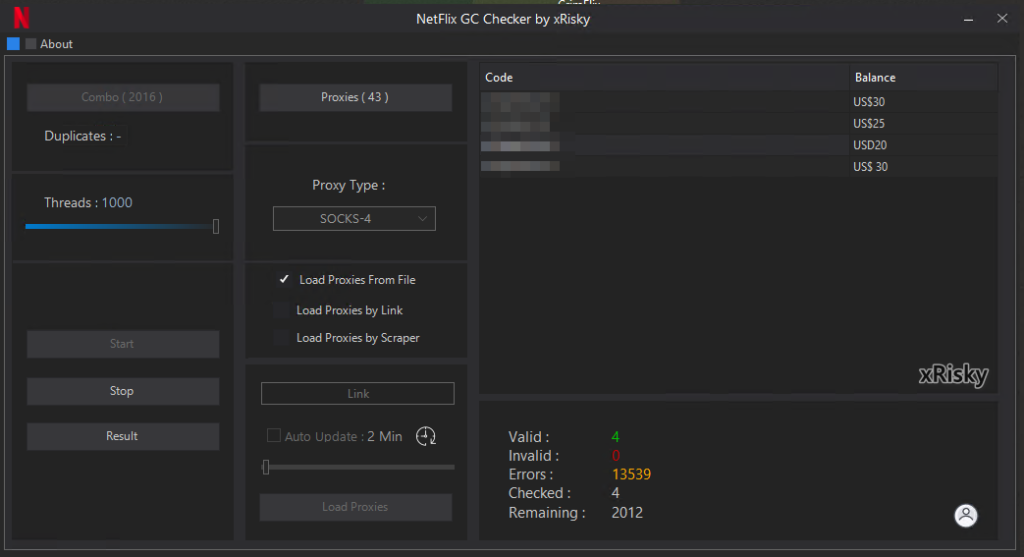Minimize the NetFlix GC Checker window
The height and width of the screenshot is (557, 1024).
pos(968,19)
